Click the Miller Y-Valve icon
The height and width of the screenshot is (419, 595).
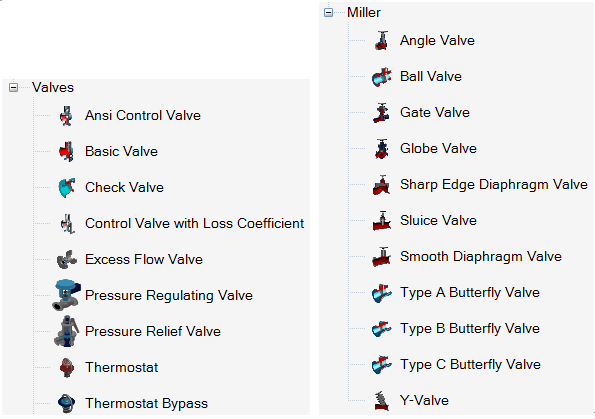click(381, 401)
